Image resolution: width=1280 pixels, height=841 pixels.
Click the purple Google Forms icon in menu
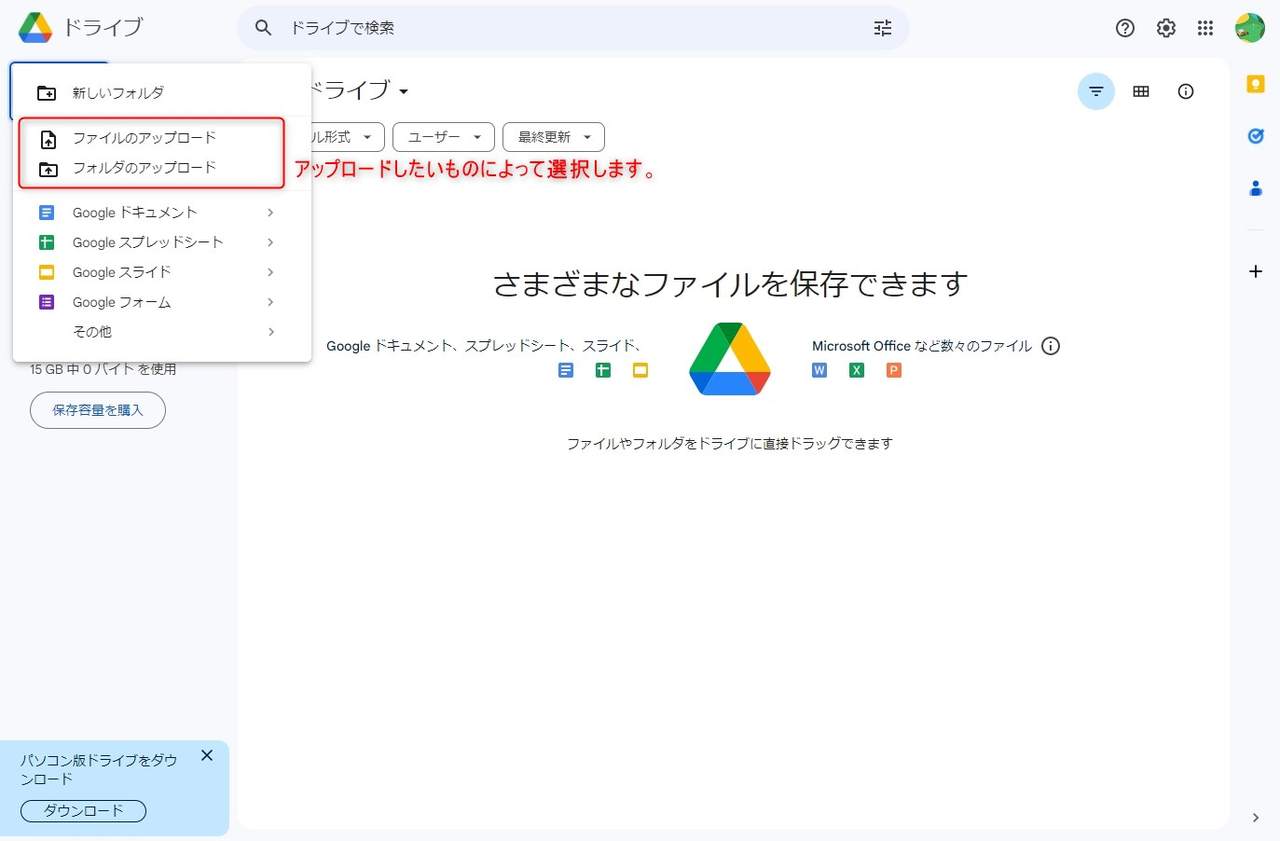46,302
